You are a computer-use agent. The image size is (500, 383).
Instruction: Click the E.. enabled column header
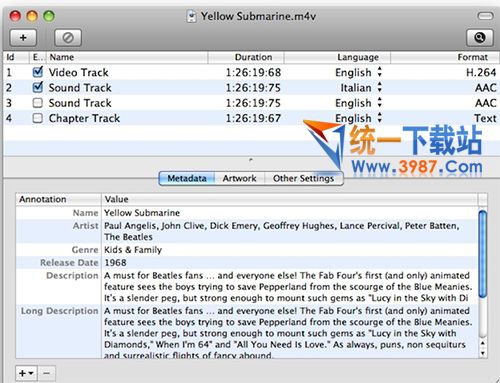click(38, 57)
